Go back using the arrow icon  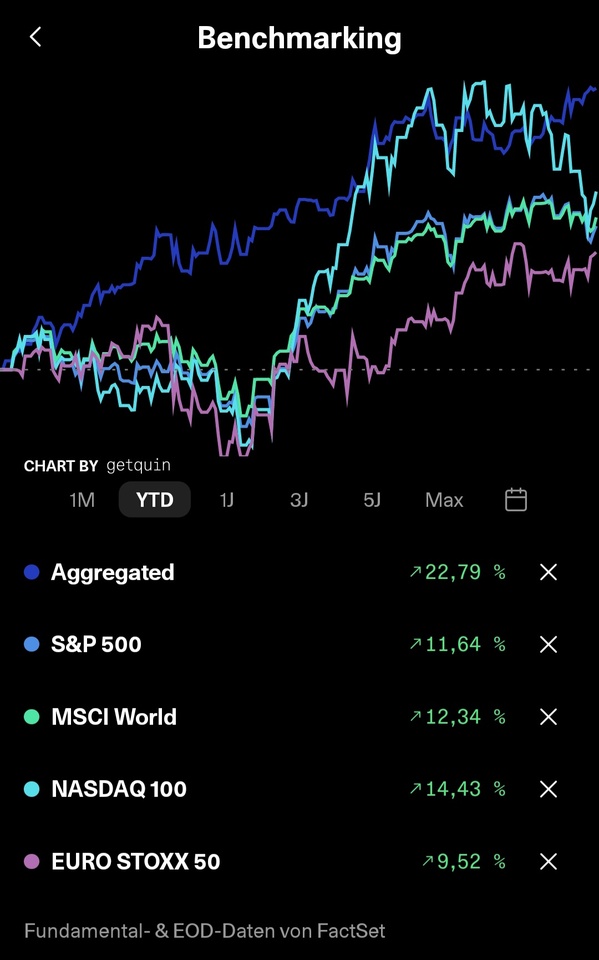click(36, 37)
